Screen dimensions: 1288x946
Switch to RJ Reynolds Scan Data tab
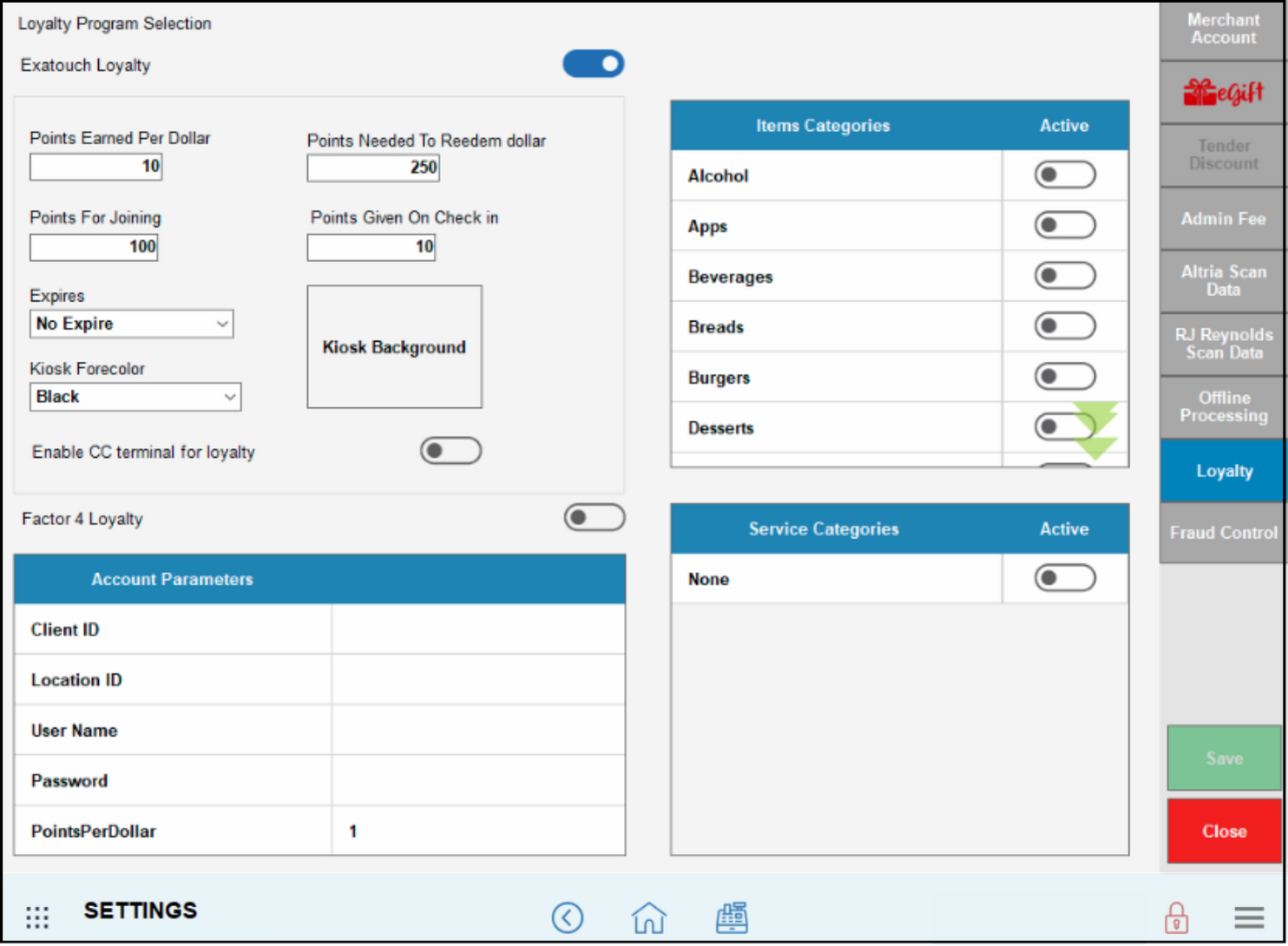[1223, 345]
